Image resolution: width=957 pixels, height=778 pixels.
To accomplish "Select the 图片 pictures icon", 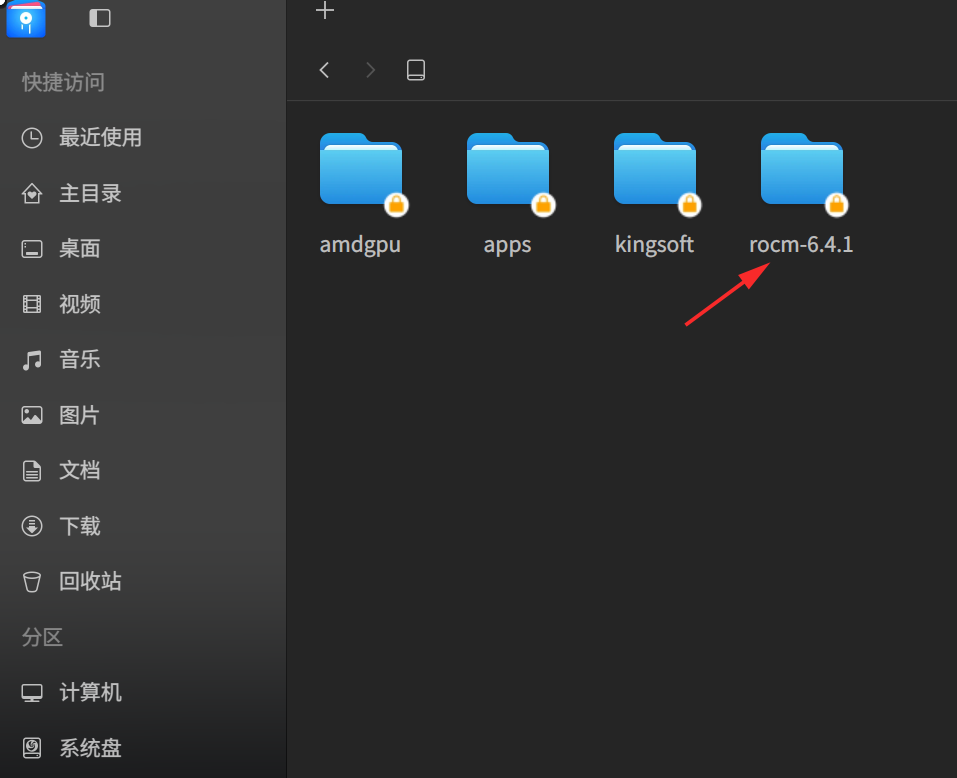I will point(32,416).
